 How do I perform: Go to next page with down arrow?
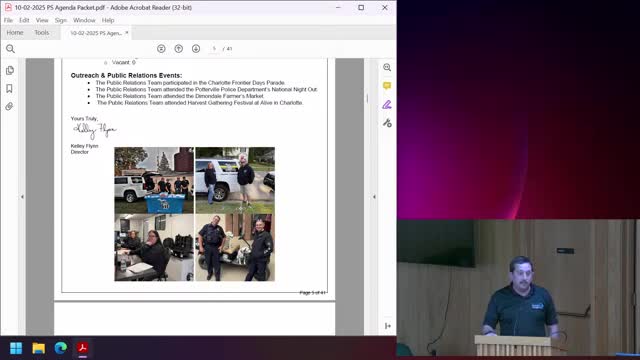point(196,49)
